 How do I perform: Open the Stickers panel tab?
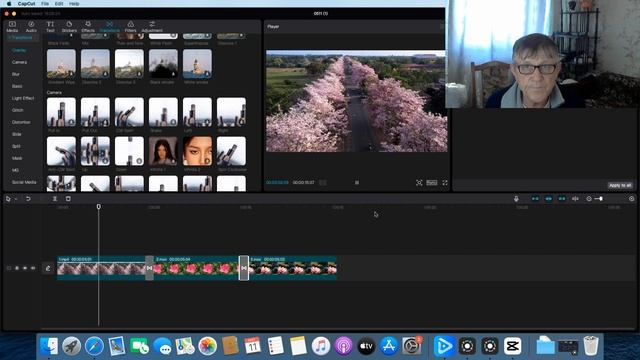pos(69,27)
